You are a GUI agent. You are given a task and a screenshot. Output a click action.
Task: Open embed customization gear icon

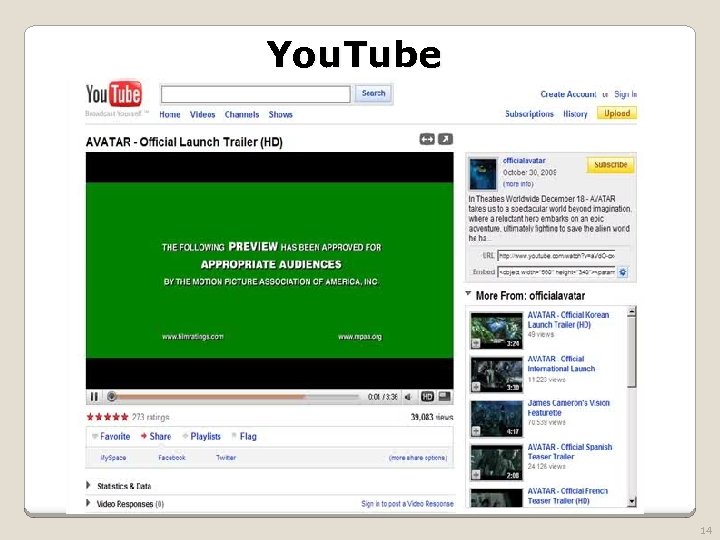(x=623, y=272)
